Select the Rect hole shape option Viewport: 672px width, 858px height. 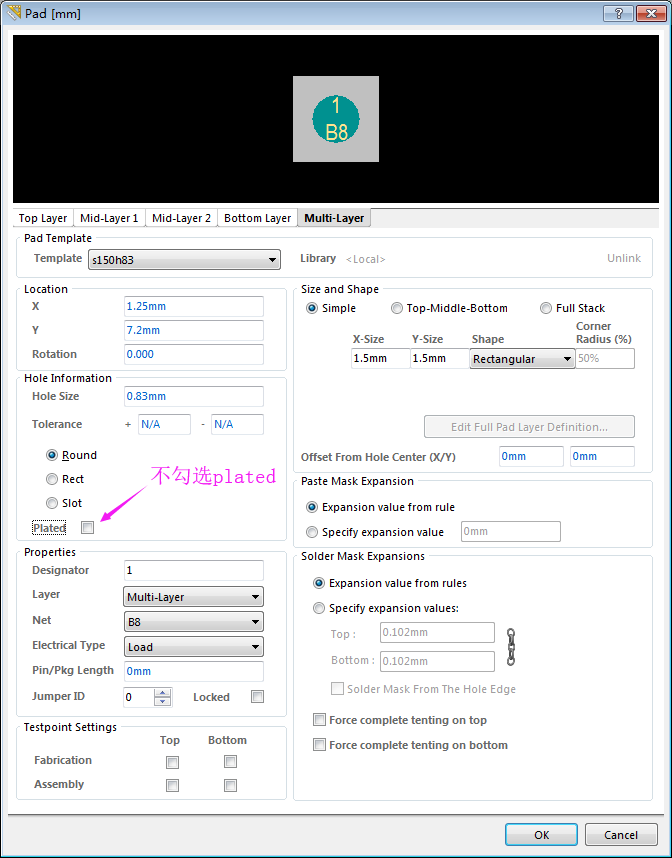click(x=52, y=479)
